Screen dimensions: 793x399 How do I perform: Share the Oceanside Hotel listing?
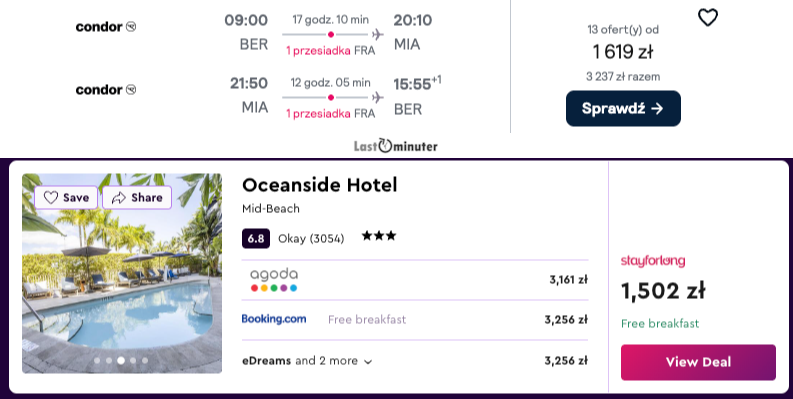tap(137, 197)
